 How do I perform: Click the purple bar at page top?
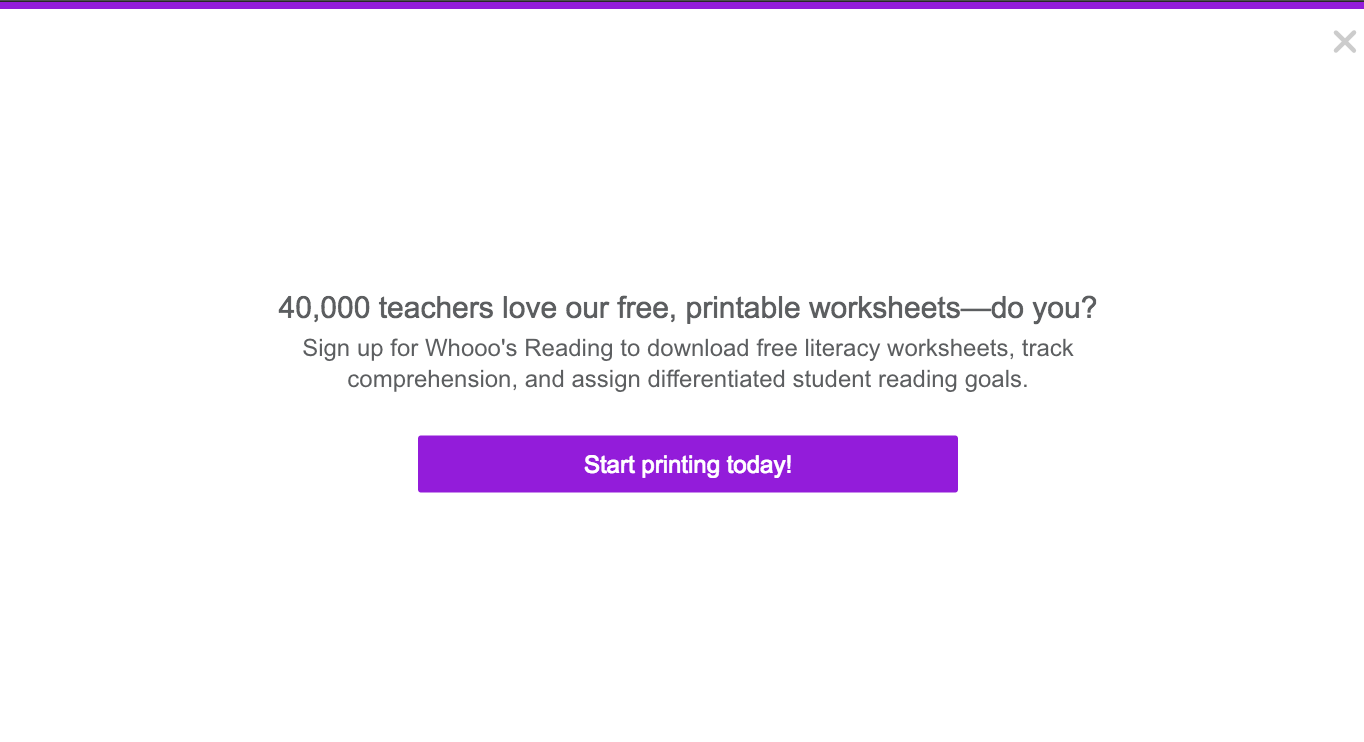[682, 4]
